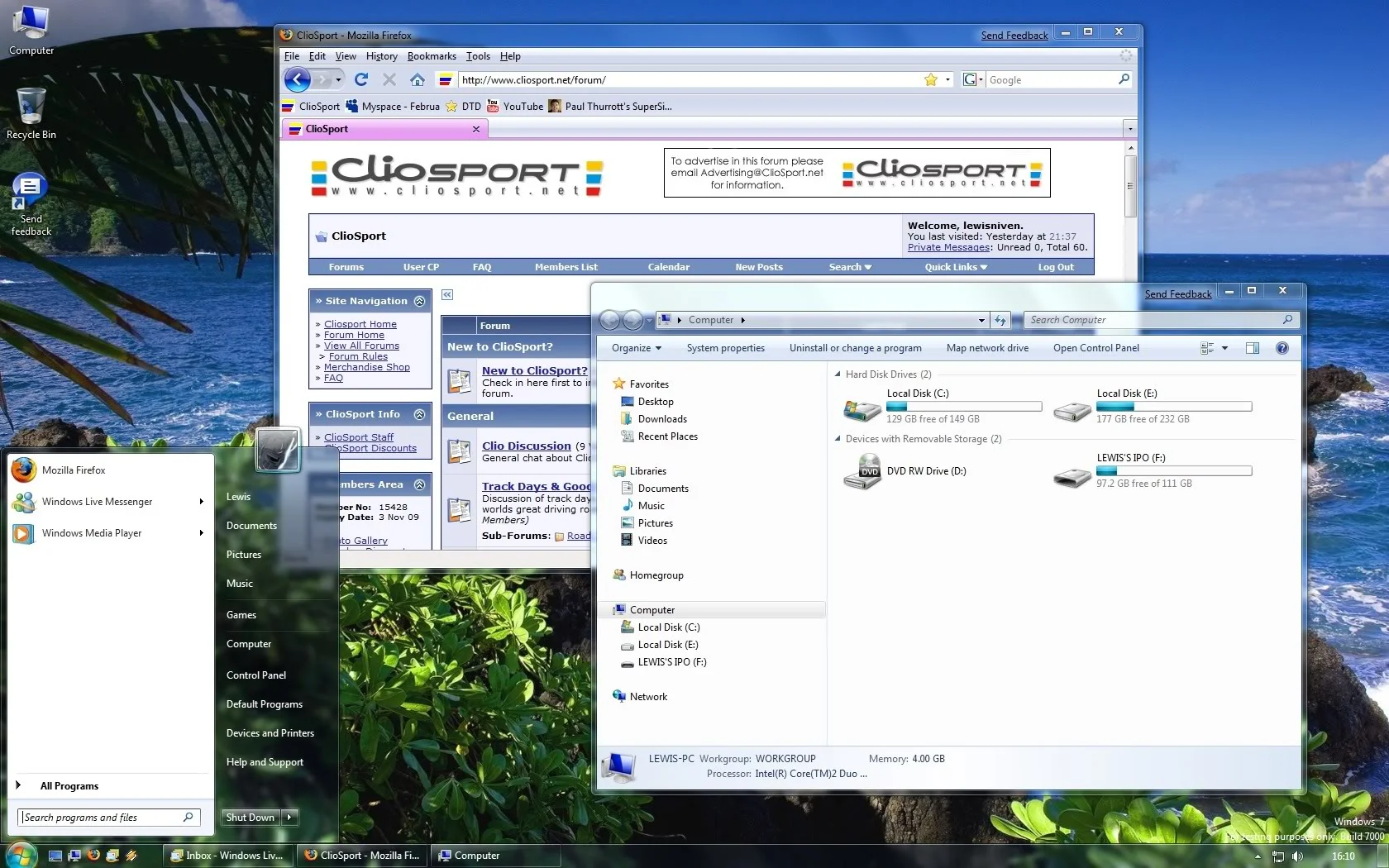Open the YouTube bookmark
The image size is (1389, 868).
coord(515,106)
